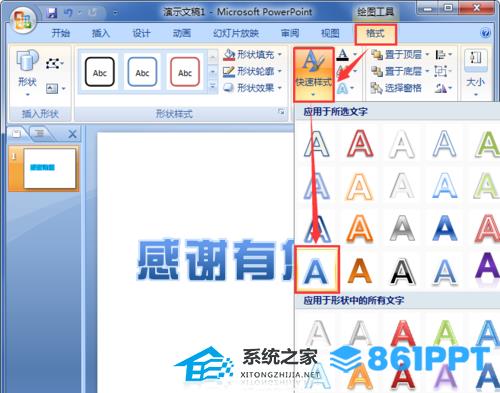Switch to the Slide Show tab
This screenshot has height=393, width=500.
pyautogui.click(x=236, y=33)
